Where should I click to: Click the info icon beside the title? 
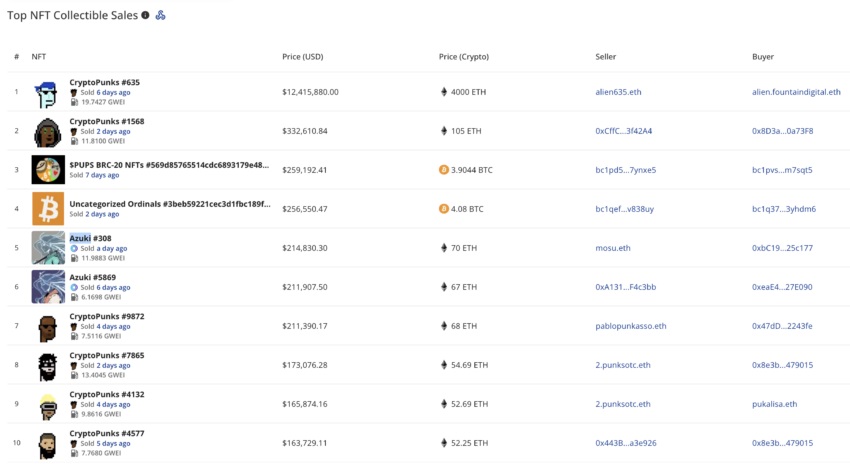145,15
